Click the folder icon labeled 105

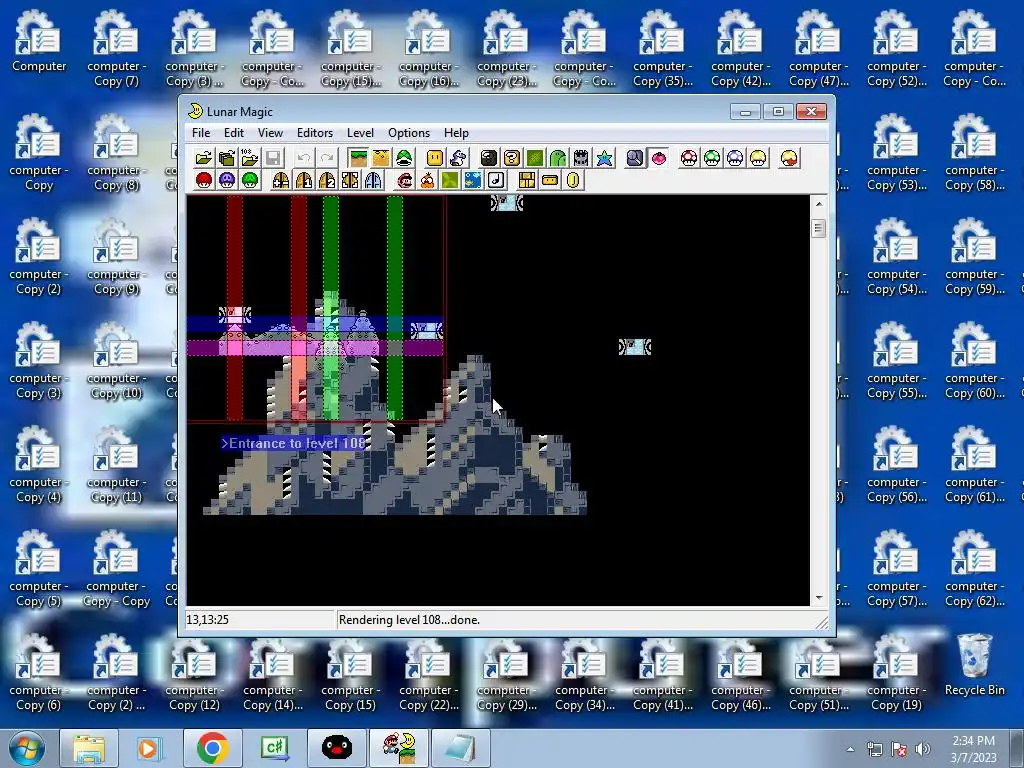pos(249,158)
